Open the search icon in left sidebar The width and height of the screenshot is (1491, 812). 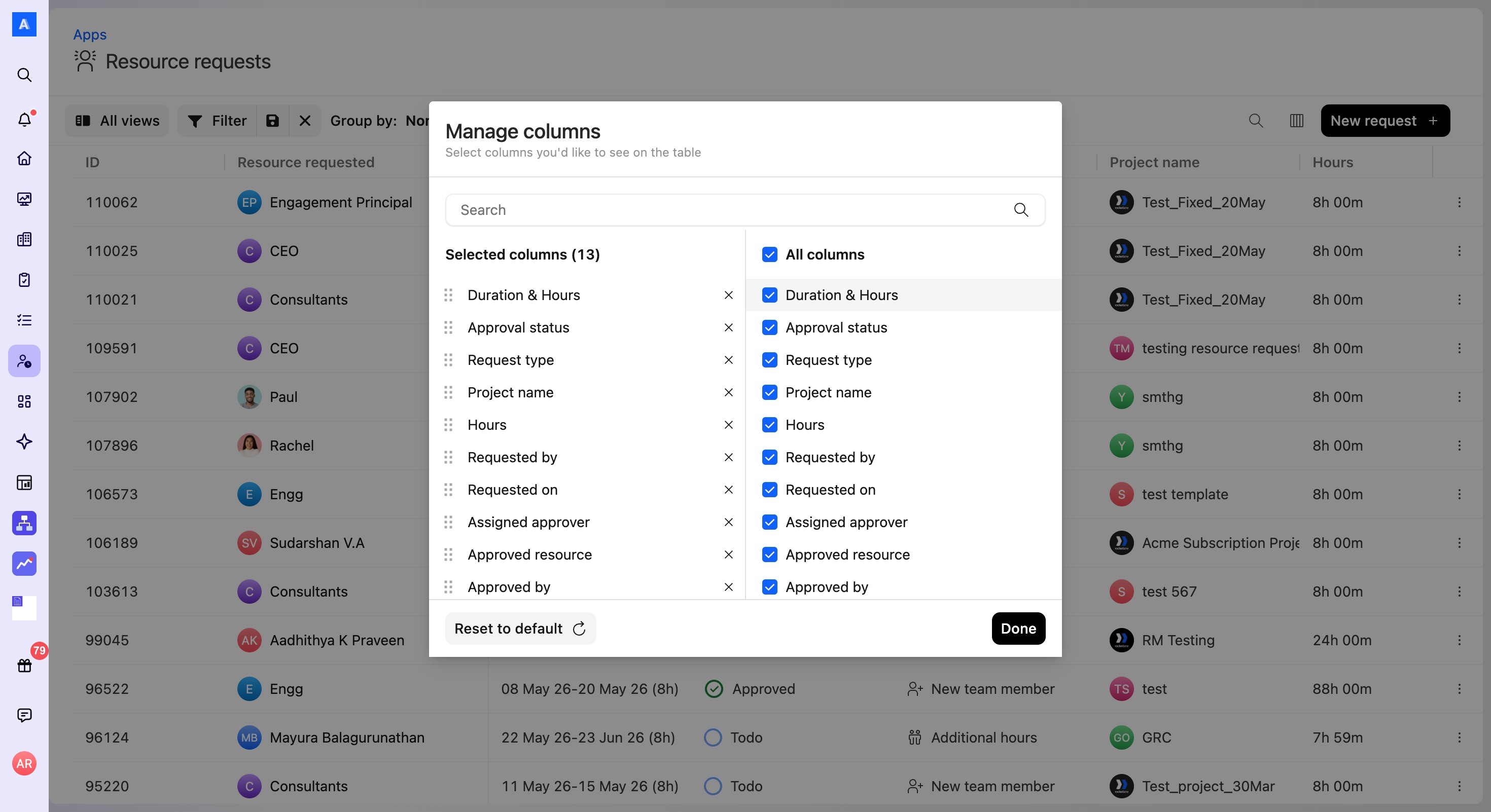point(24,75)
